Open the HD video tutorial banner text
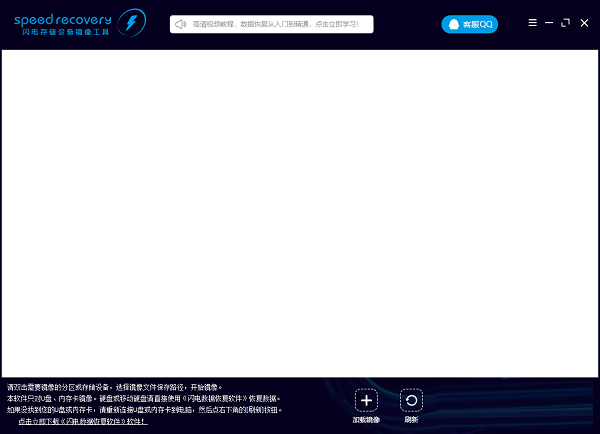Viewport: 600px width, 434px height. (x=276, y=24)
